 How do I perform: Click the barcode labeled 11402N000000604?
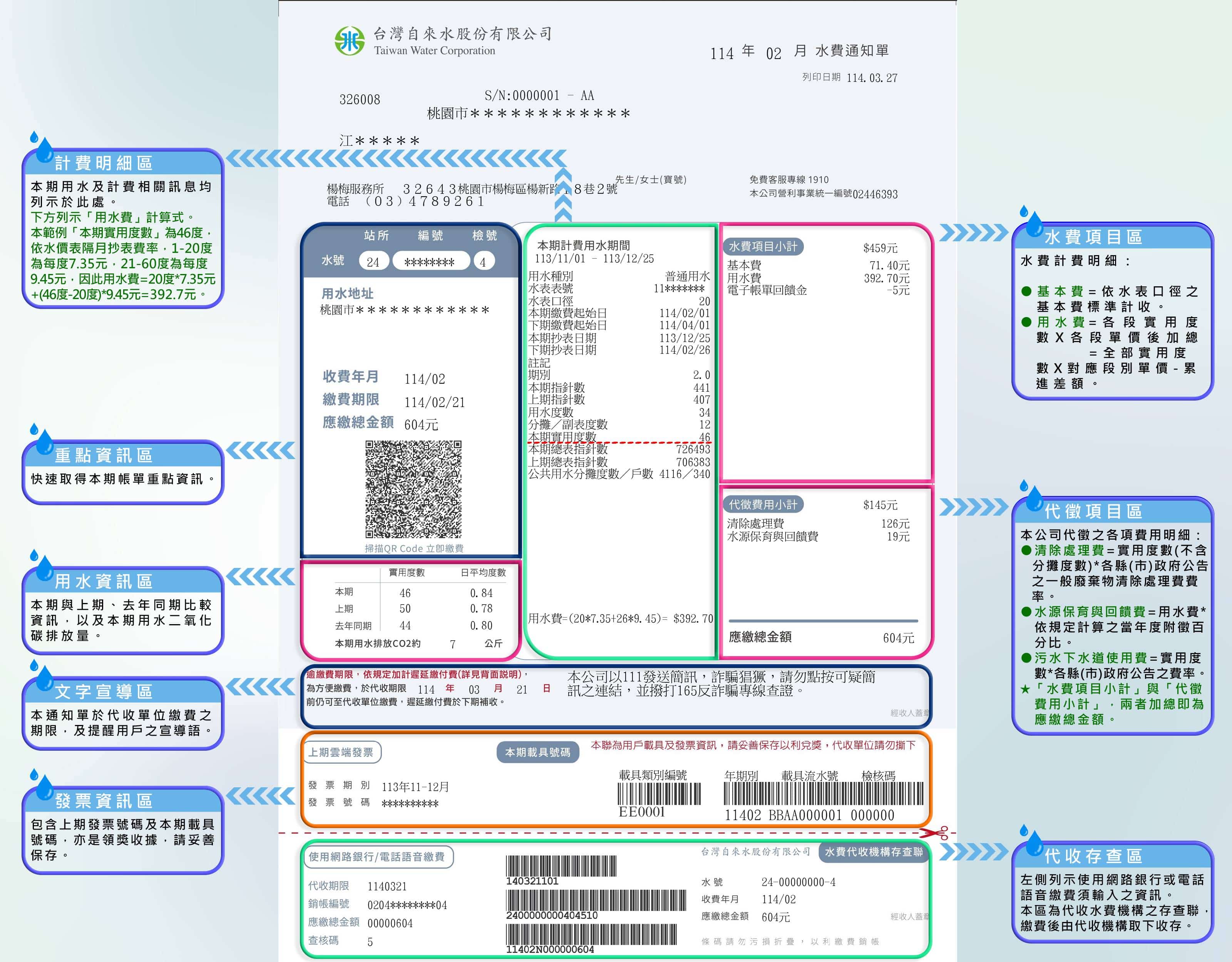click(591, 934)
